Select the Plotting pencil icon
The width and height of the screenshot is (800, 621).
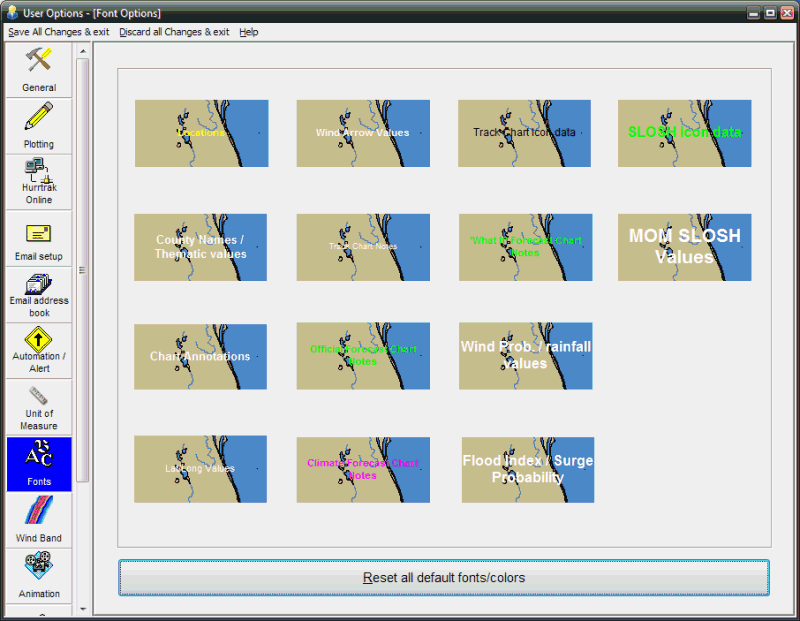click(x=39, y=117)
